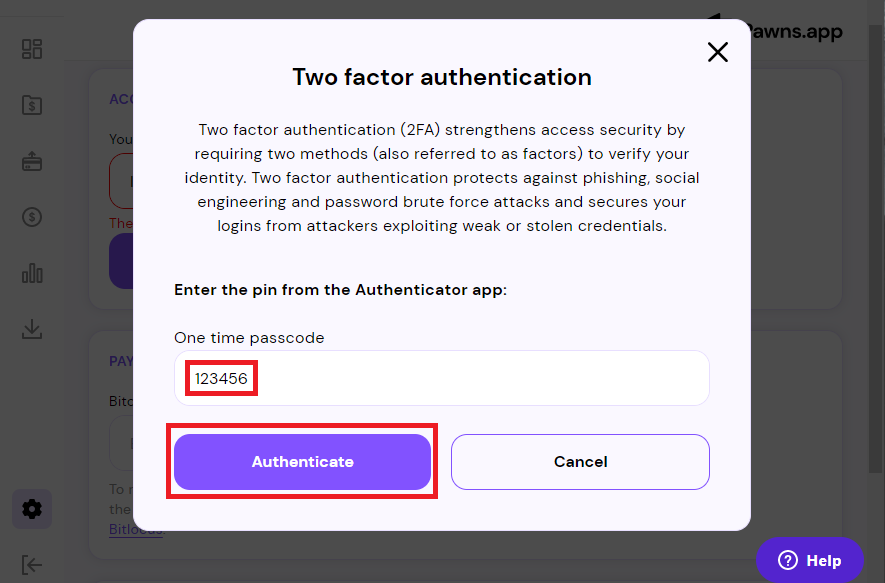Image resolution: width=885 pixels, height=583 pixels.
Task: Click the dollar coin sidebar icon
Action: tap(32, 217)
